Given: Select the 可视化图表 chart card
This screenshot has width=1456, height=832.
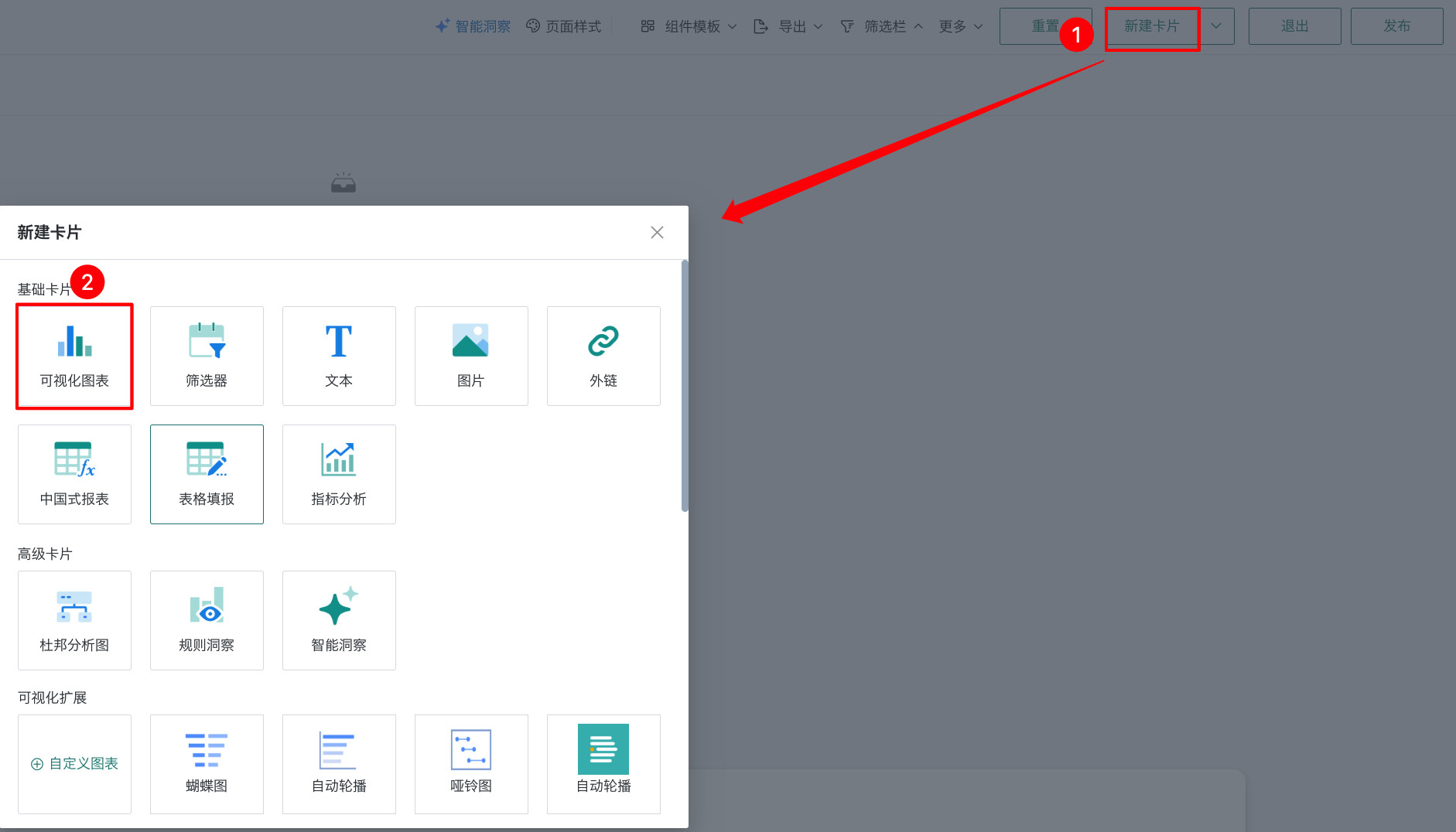Looking at the screenshot, I should click(74, 356).
